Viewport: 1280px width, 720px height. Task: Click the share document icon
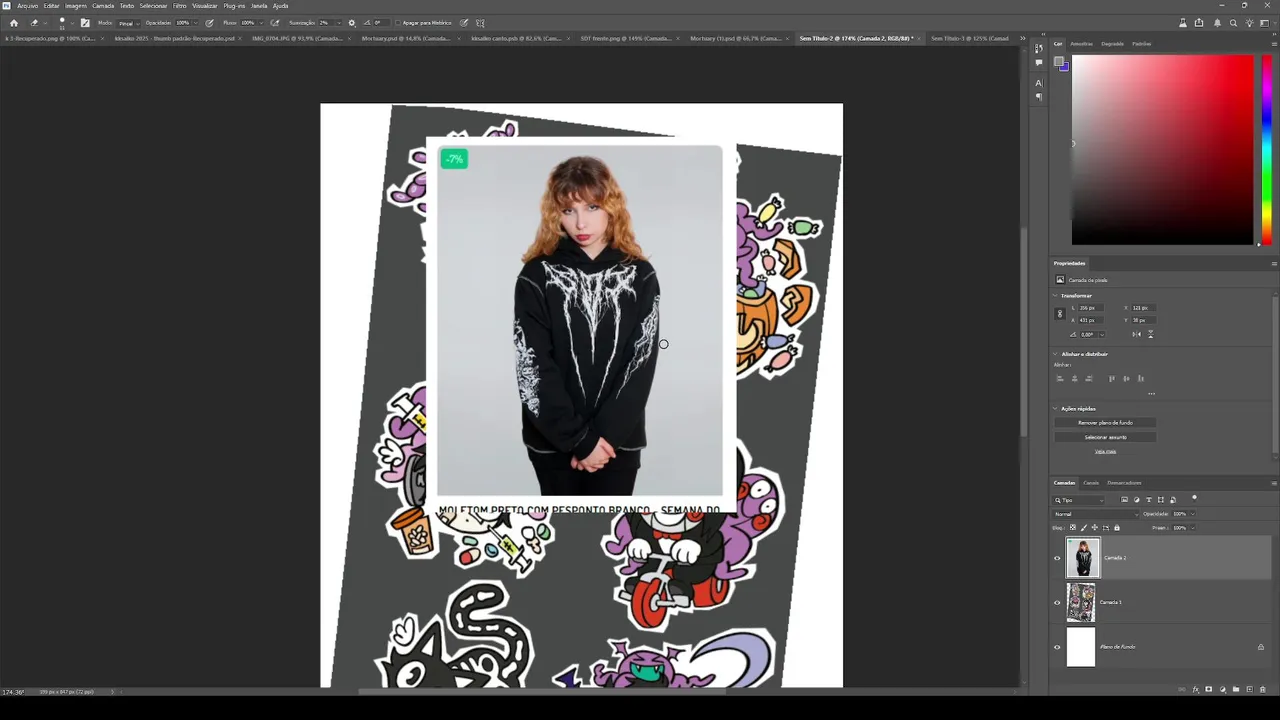tap(1199, 23)
